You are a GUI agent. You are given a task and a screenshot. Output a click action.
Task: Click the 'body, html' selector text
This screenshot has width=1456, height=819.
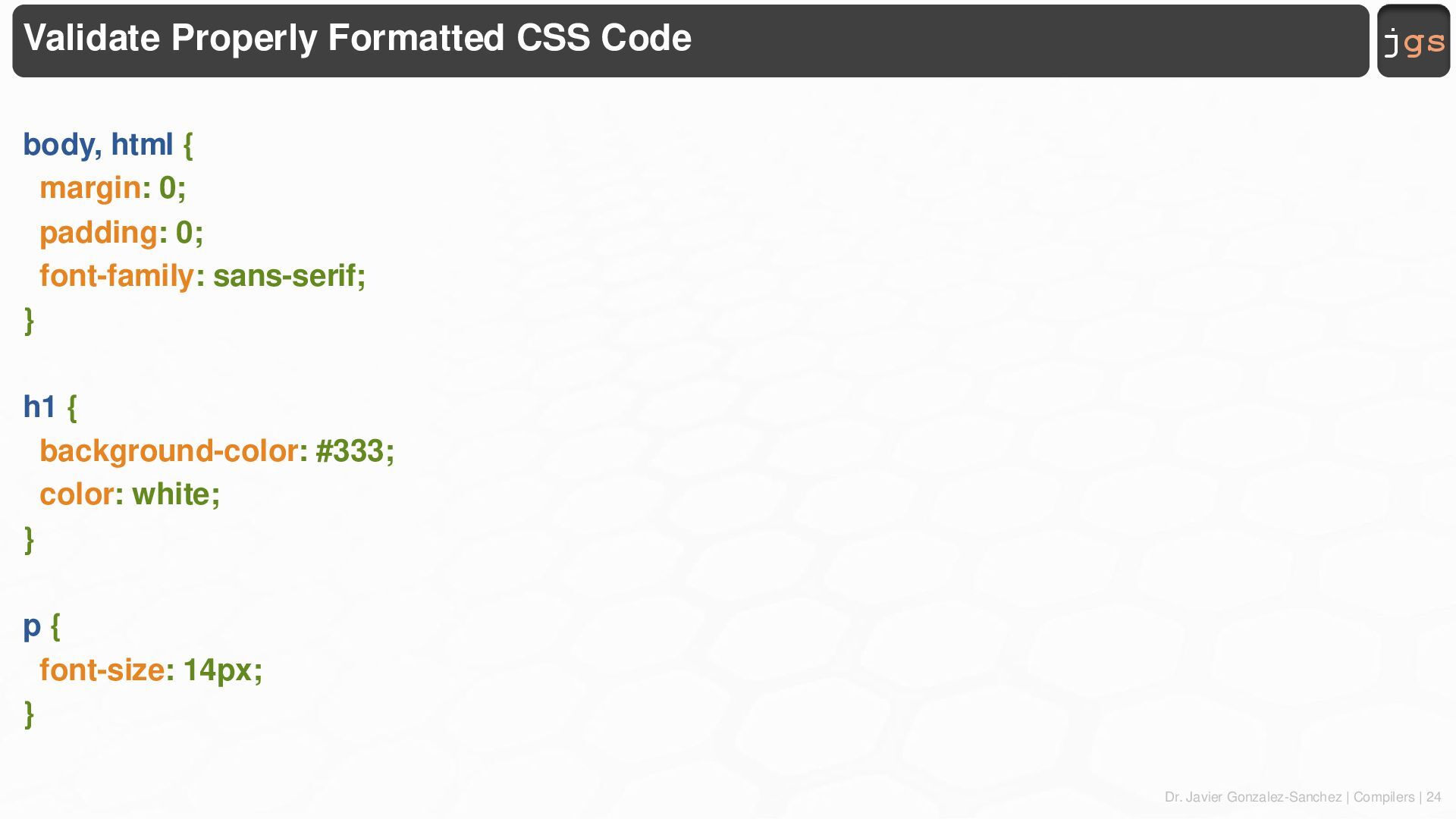tap(99, 144)
